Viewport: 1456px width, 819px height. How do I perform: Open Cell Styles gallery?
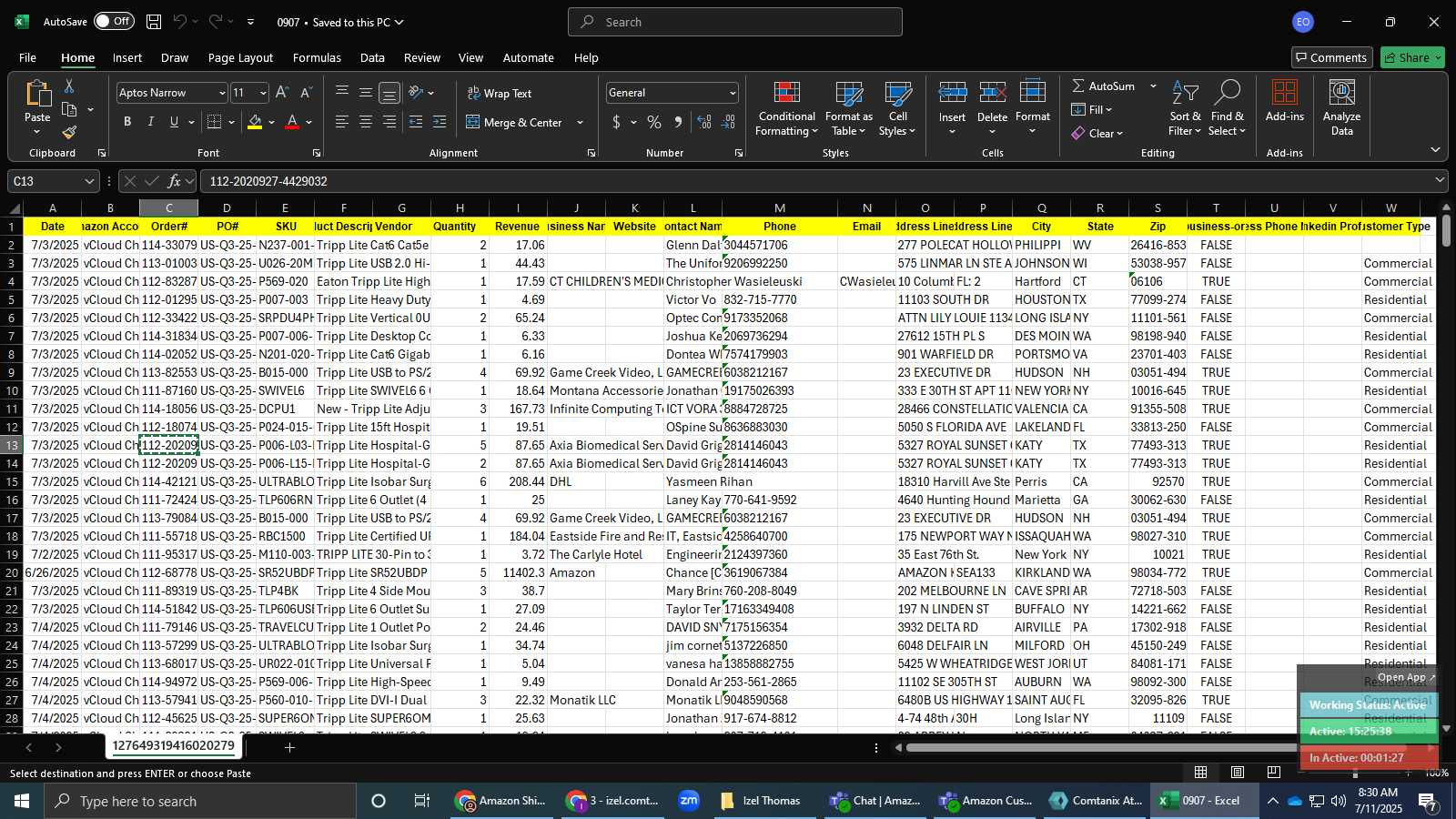(x=898, y=109)
